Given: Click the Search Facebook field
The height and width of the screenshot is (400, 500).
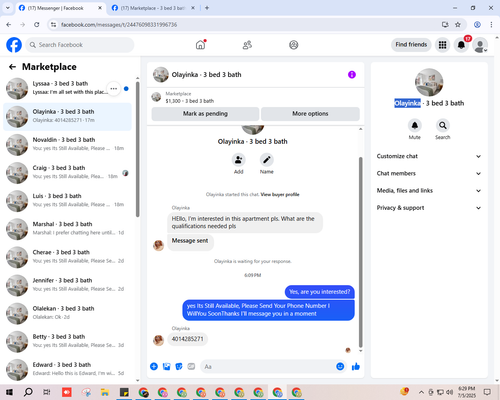Looking at the screenshot, I should point(80,45).
